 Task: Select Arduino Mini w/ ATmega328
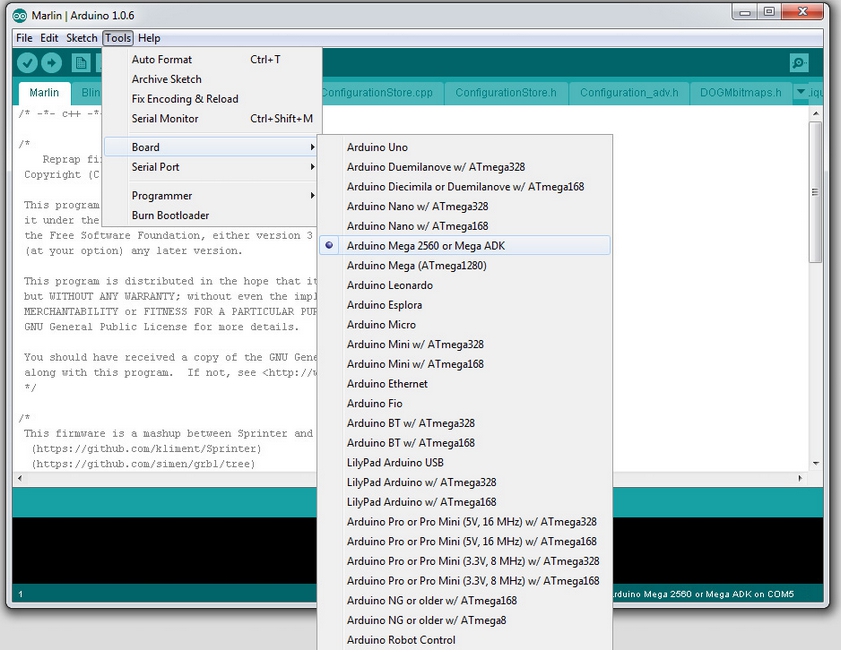coord(464,344)
